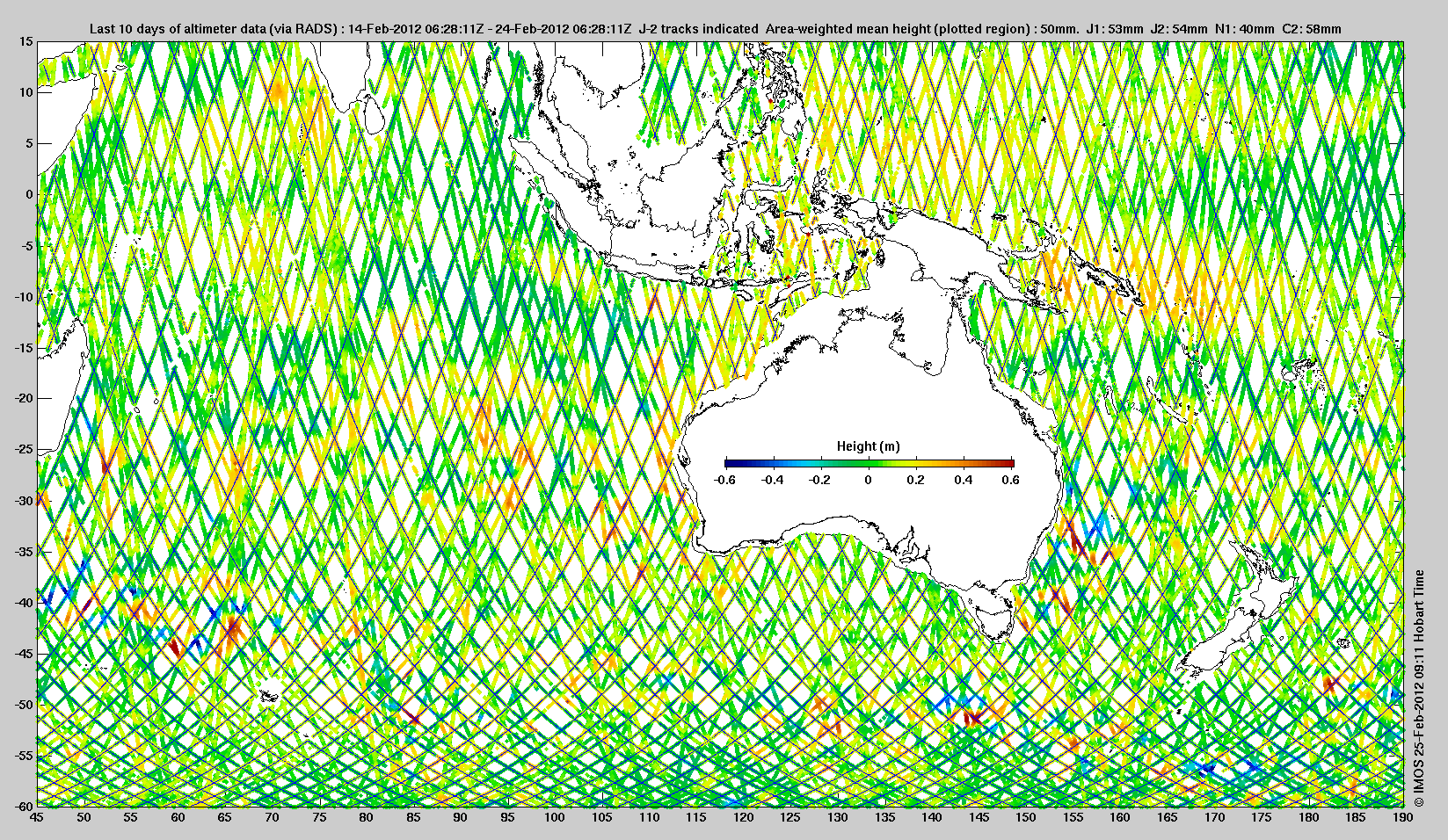
Task: Click the "Height (m)" colorbar label
Action: (868, 446)
